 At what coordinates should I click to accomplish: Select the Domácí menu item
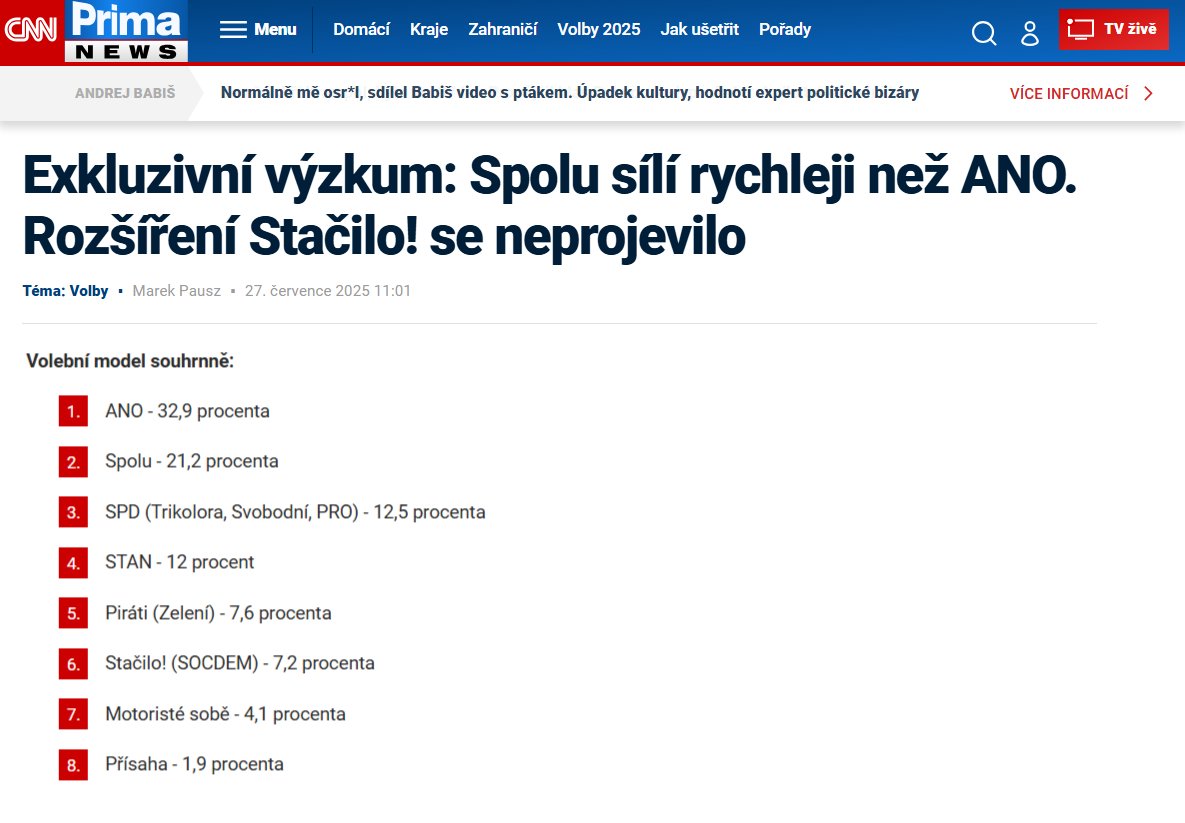tap(361, 29)
